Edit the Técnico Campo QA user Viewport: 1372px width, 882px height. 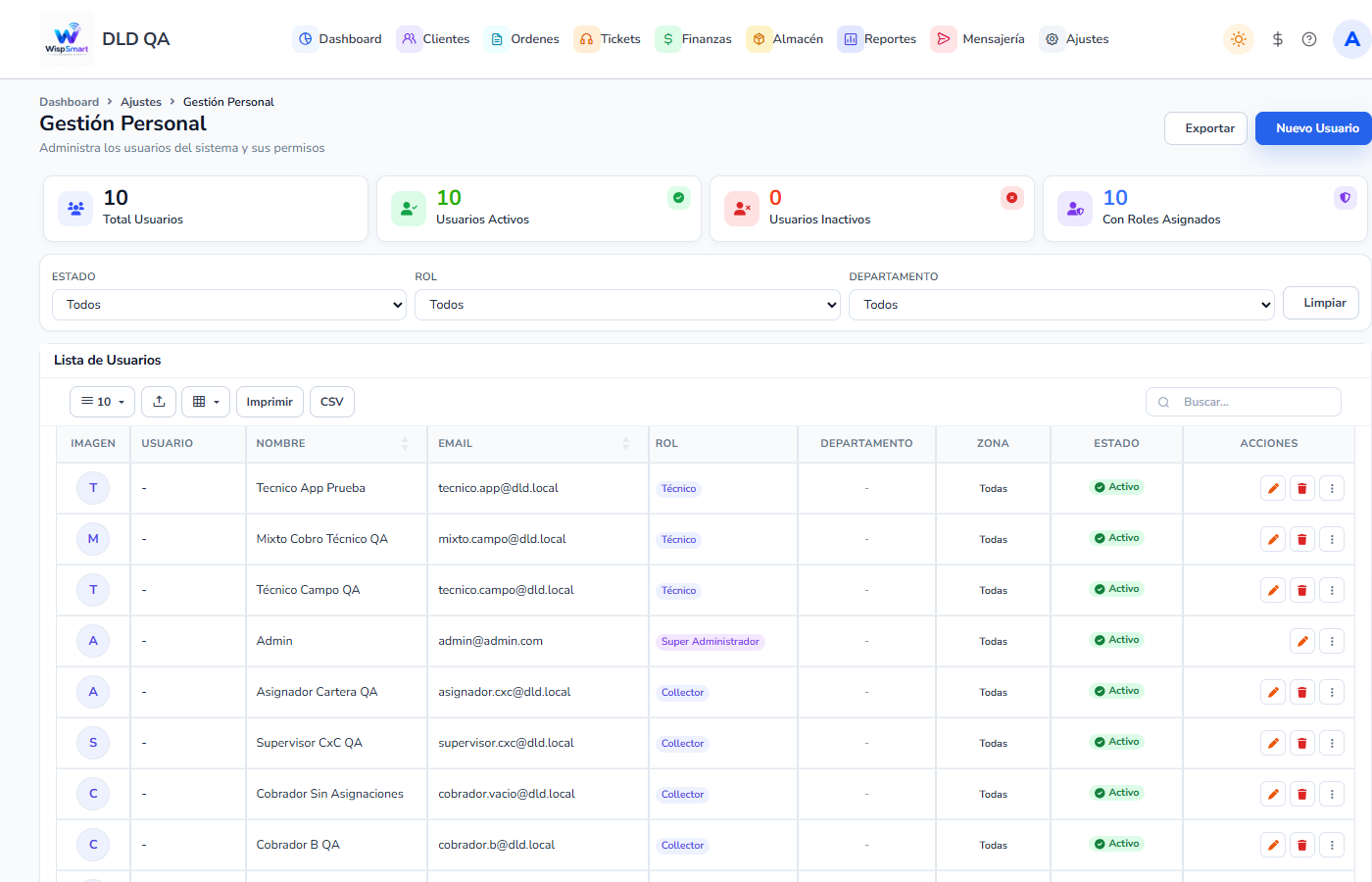[1273, 590]
